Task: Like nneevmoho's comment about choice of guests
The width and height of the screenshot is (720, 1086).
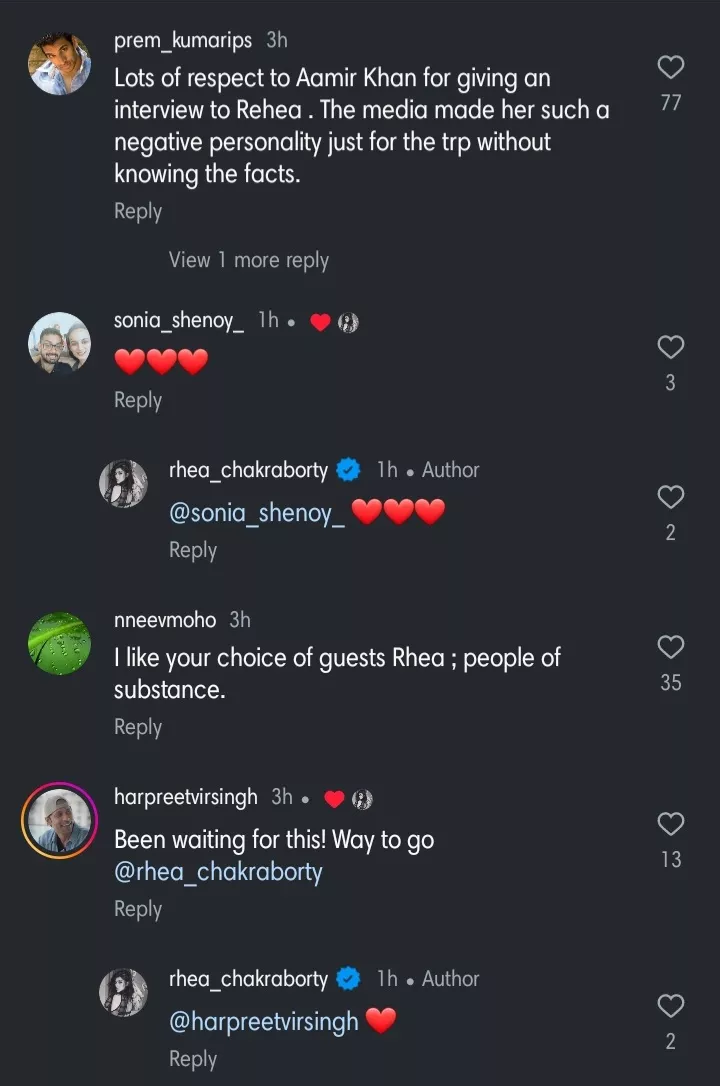Action: click(670, 647)
